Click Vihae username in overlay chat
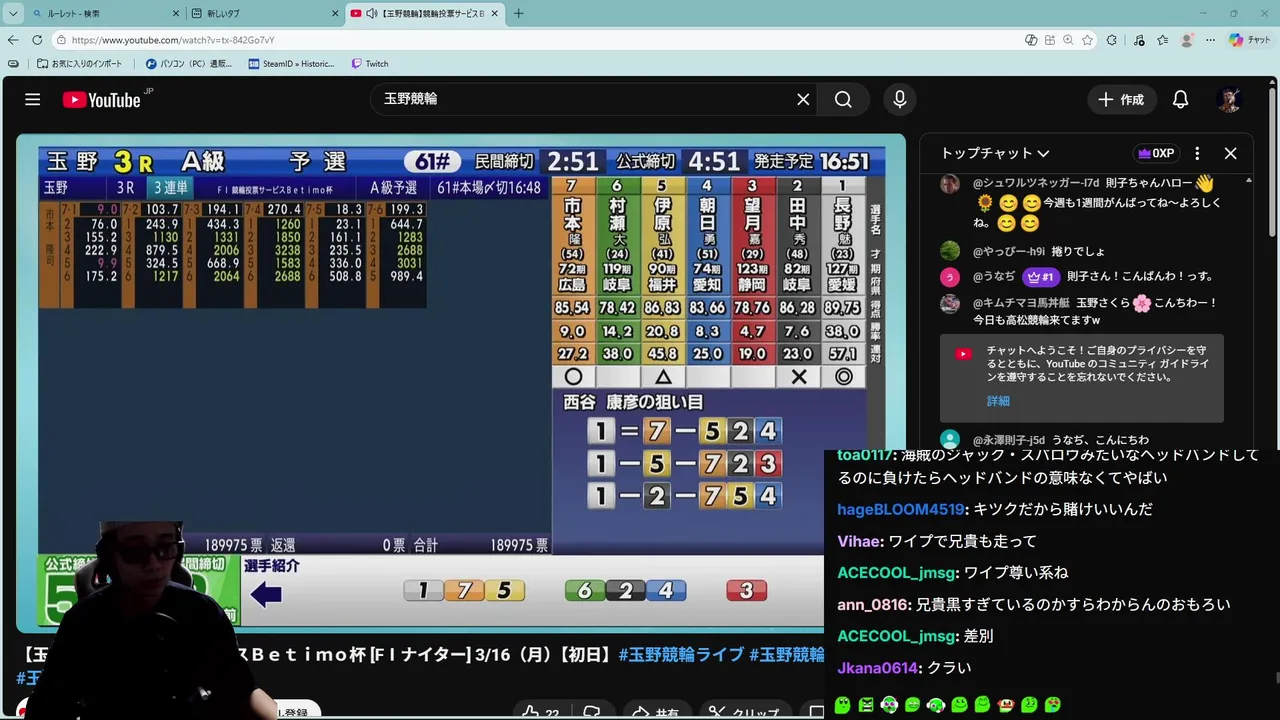The height and width of the screenshot is (720, 1280). point(860,541)
